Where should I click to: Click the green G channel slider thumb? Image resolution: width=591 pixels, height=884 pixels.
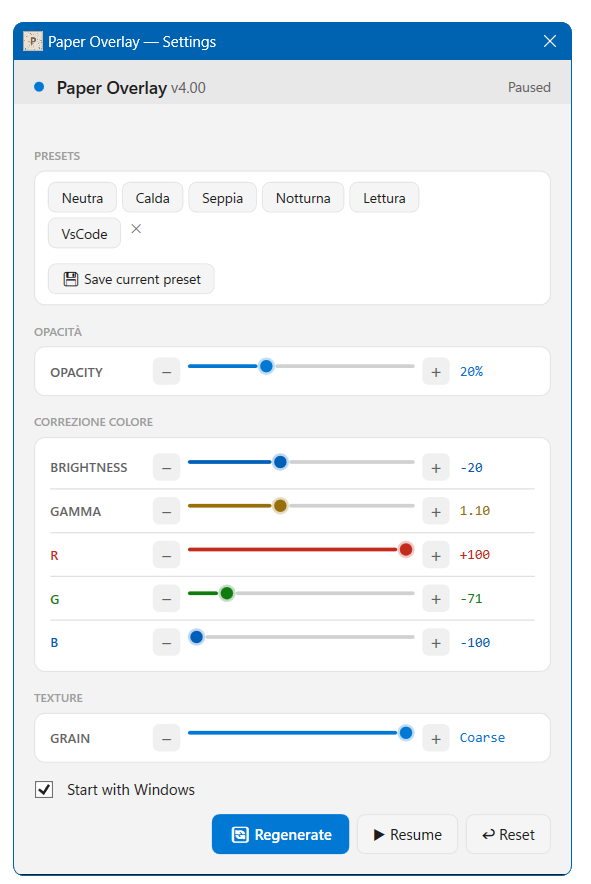click(227, 593)
